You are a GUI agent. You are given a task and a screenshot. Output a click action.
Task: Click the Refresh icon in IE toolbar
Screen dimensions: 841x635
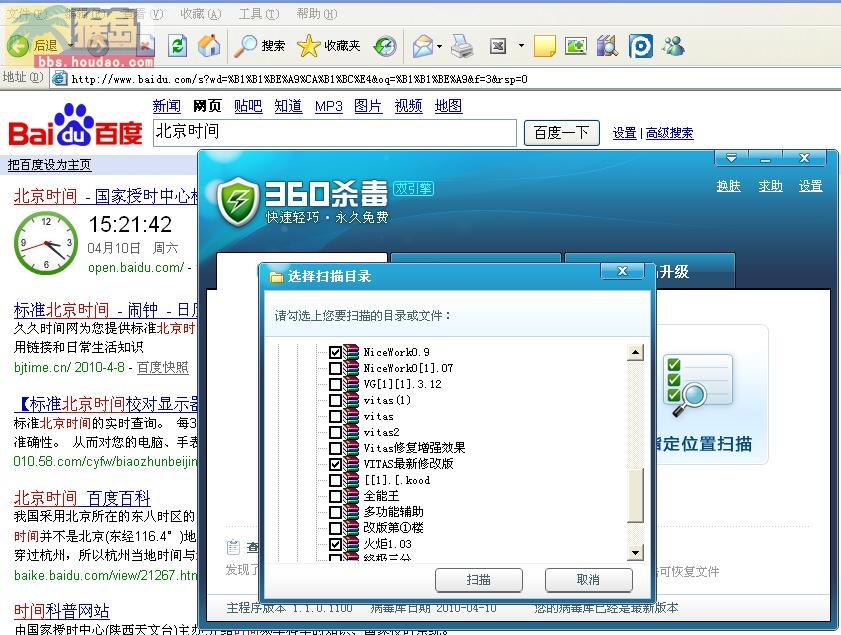pos(178,46)
